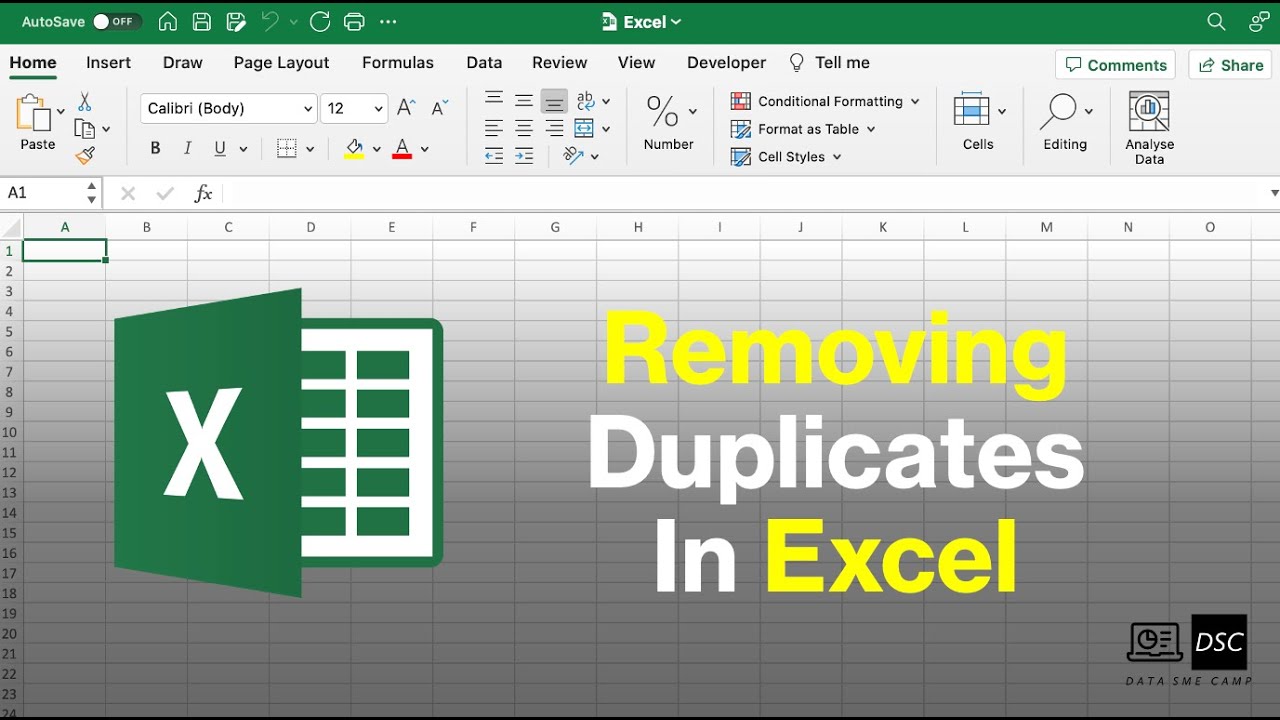The image size is (1280, 720).
Task: Toggle Italic formatting
Action: [187, 148]
